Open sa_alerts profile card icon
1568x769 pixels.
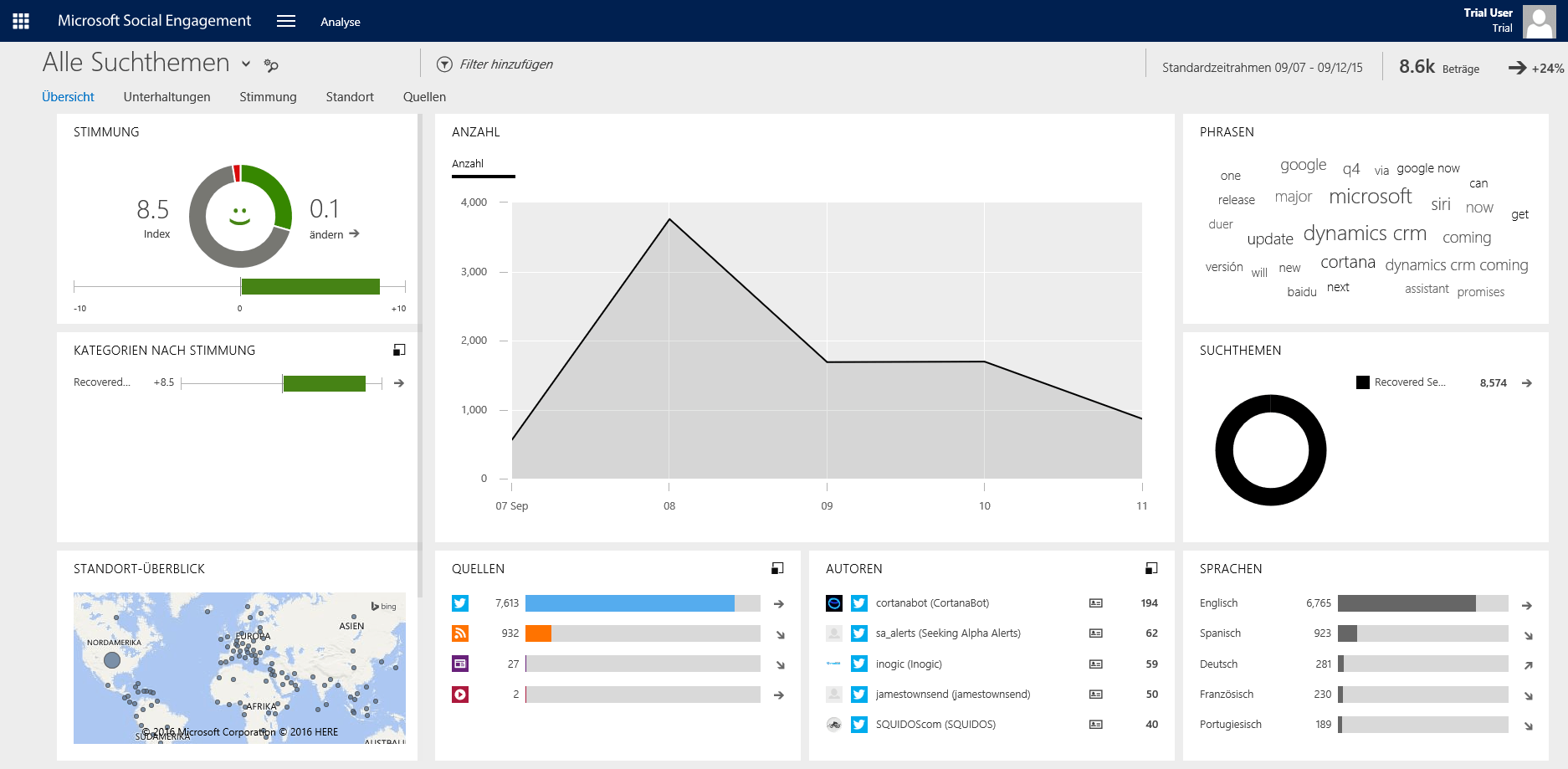1096,633
